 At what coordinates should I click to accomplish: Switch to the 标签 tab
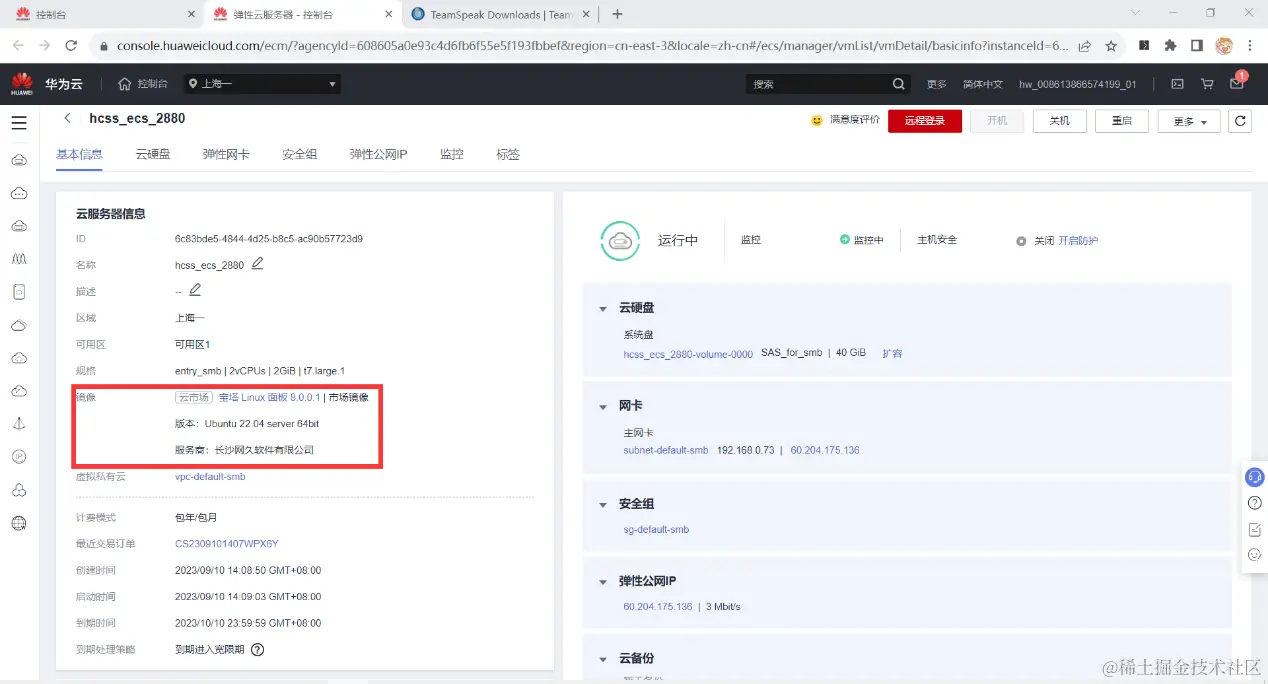click(508, 154)
